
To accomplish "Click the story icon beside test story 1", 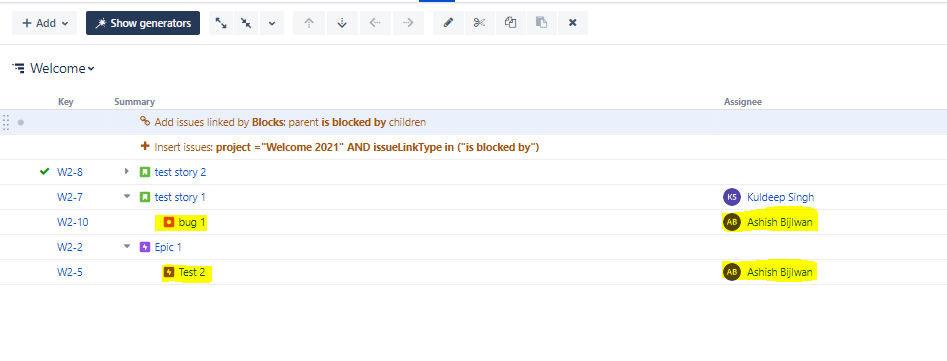I will click(x=145, y=197).
